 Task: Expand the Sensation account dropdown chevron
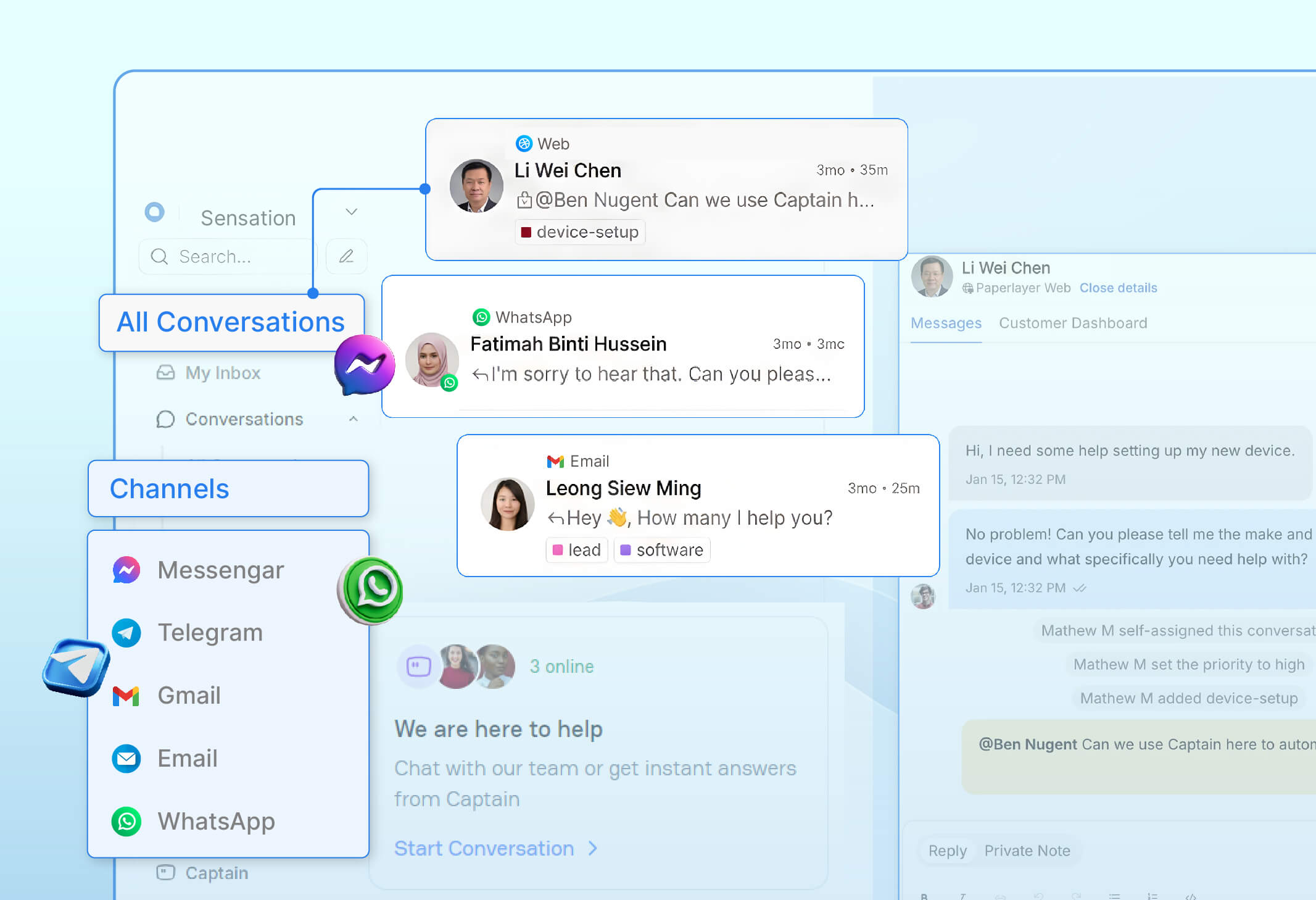351,212
